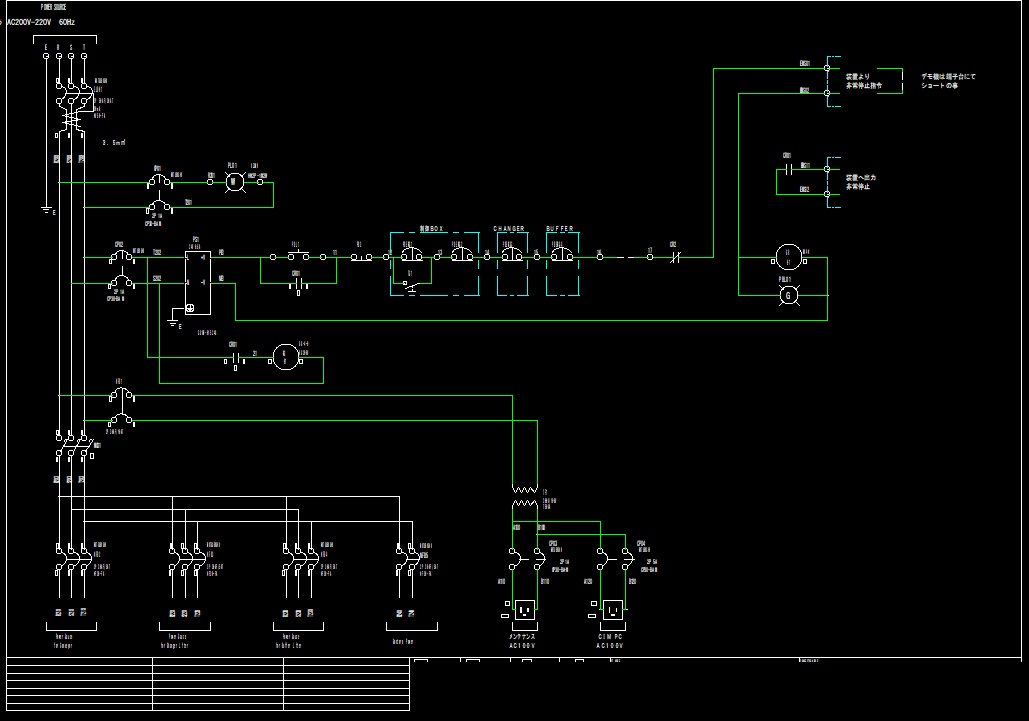Viewport: 1029px width, 721px height.
Task: Select the W pilot lamp symbol
Action: pos(234,181)
